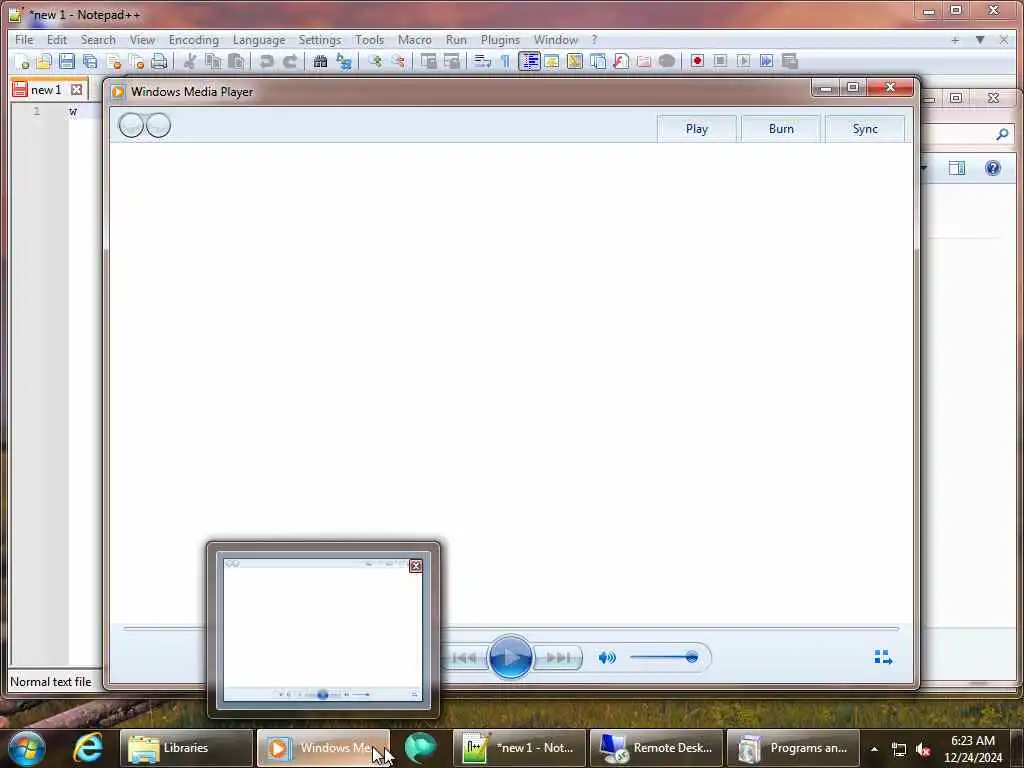Viewport: 1024px width, 768px height.
Task: Start macro recording with red dot
Action: (x=697, y=61)
